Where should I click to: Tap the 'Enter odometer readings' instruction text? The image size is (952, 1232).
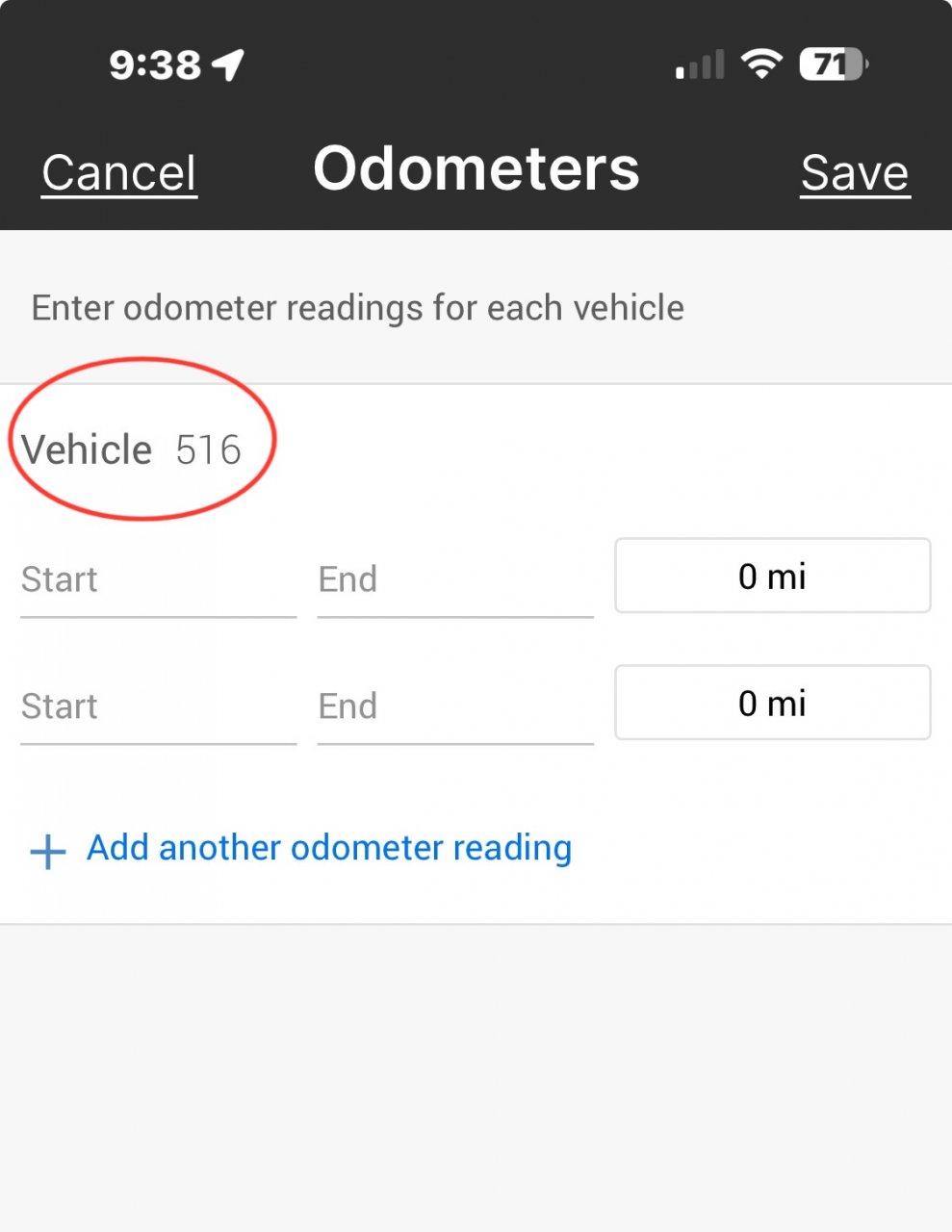358,308
